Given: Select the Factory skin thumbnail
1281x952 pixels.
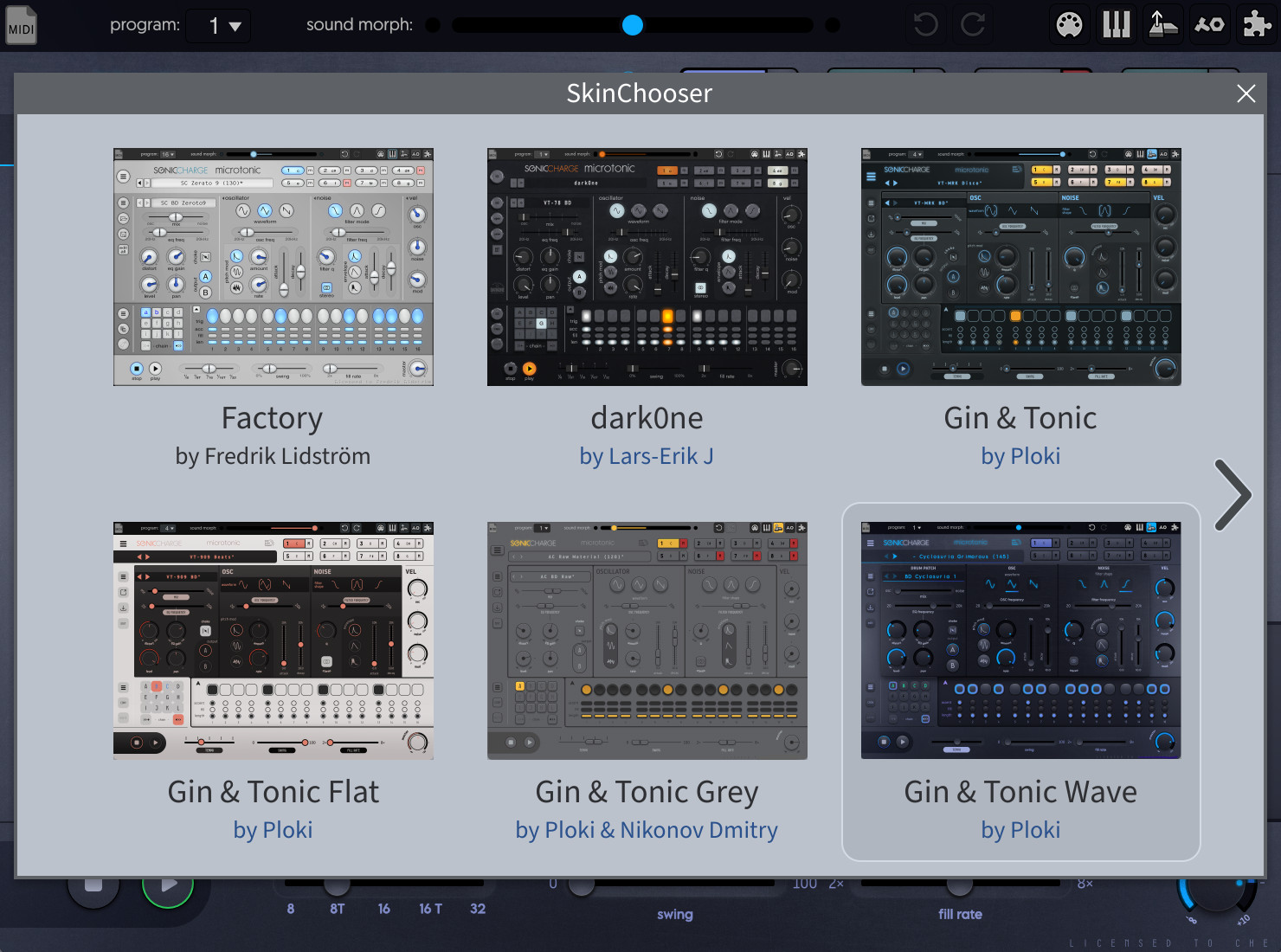Looking at the screenshot, I should [274, 267].
